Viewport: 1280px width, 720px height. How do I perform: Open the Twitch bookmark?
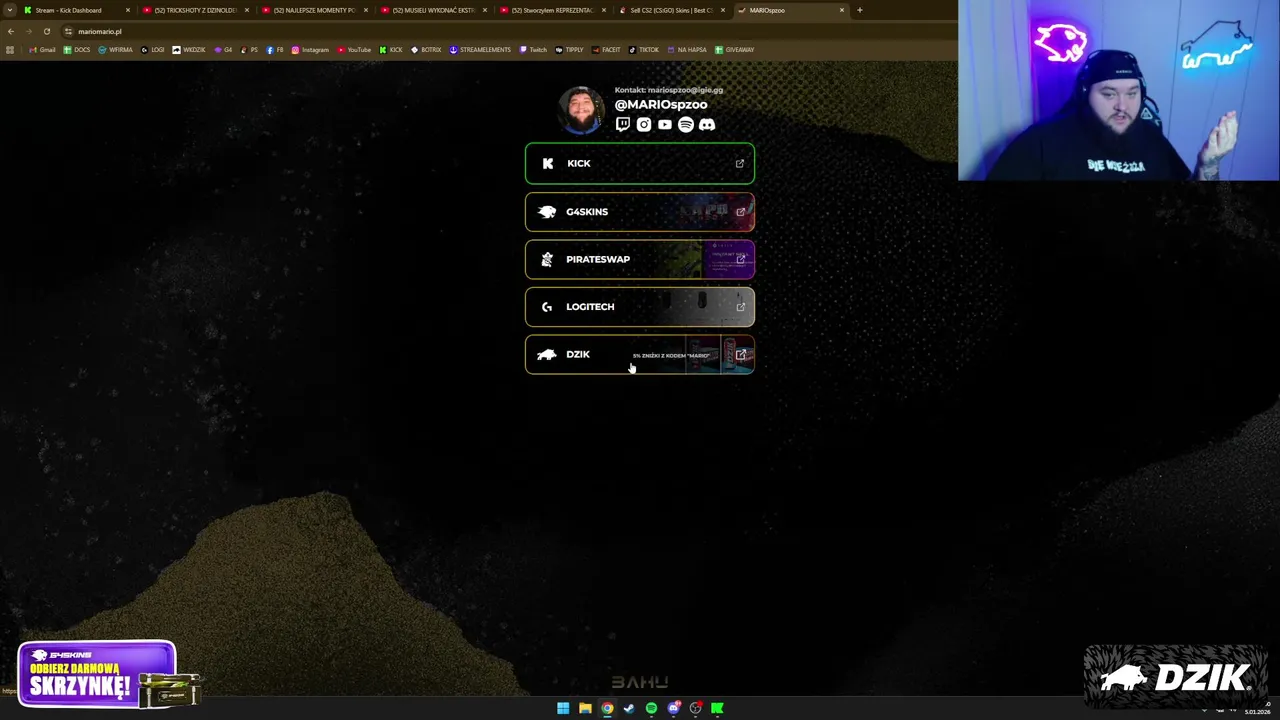coord(533,49)
